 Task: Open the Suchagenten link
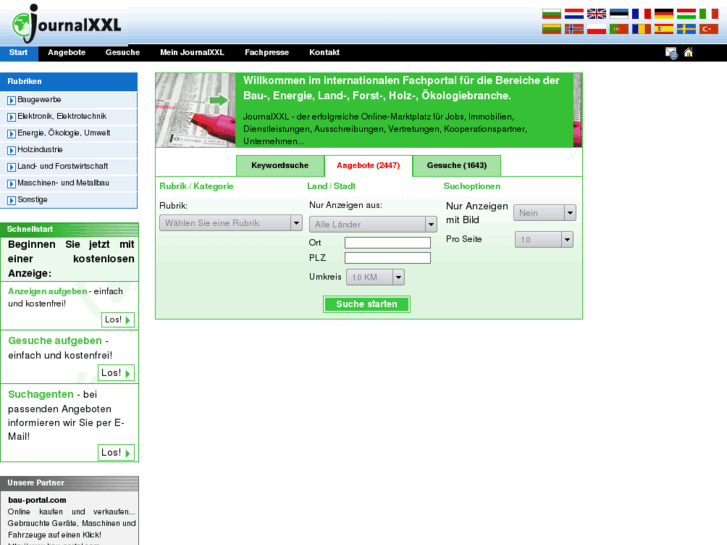pos(41,395)
